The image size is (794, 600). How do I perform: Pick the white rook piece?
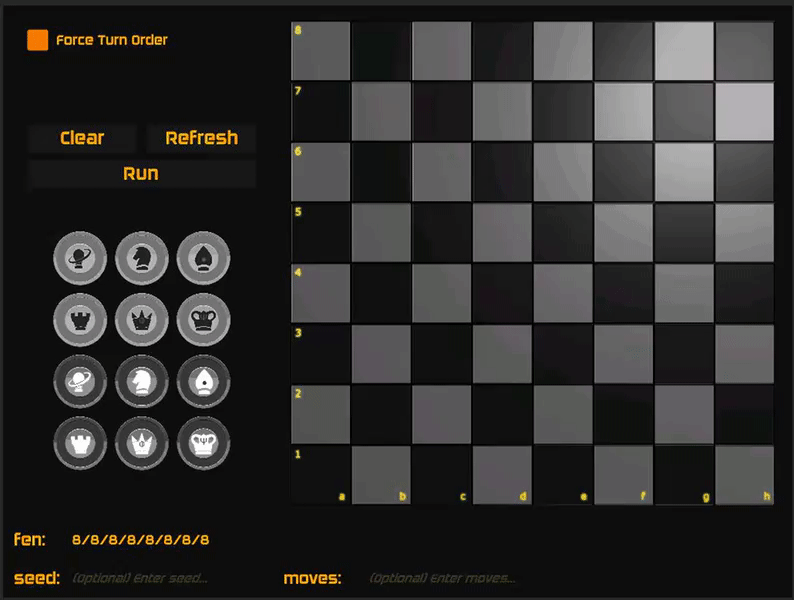[79, 443]
